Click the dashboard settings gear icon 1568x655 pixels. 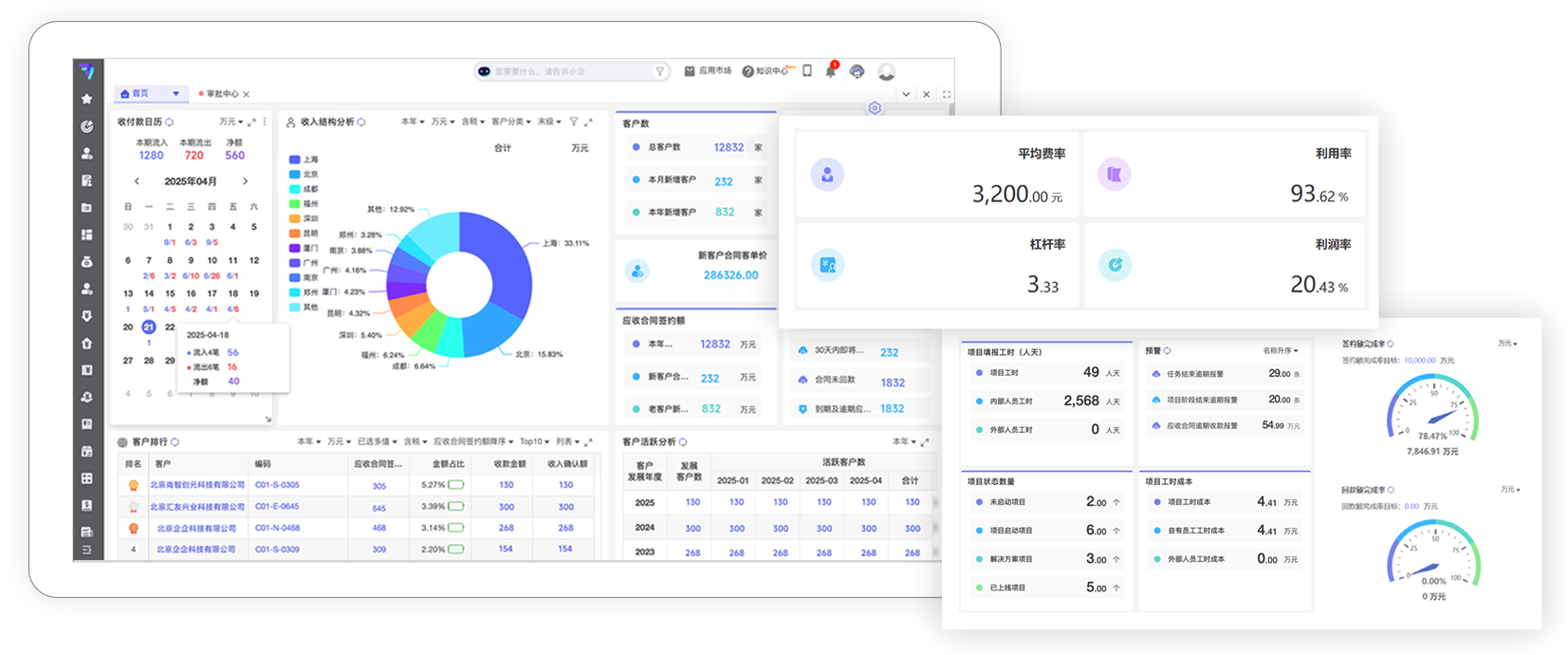click(875, 108)
